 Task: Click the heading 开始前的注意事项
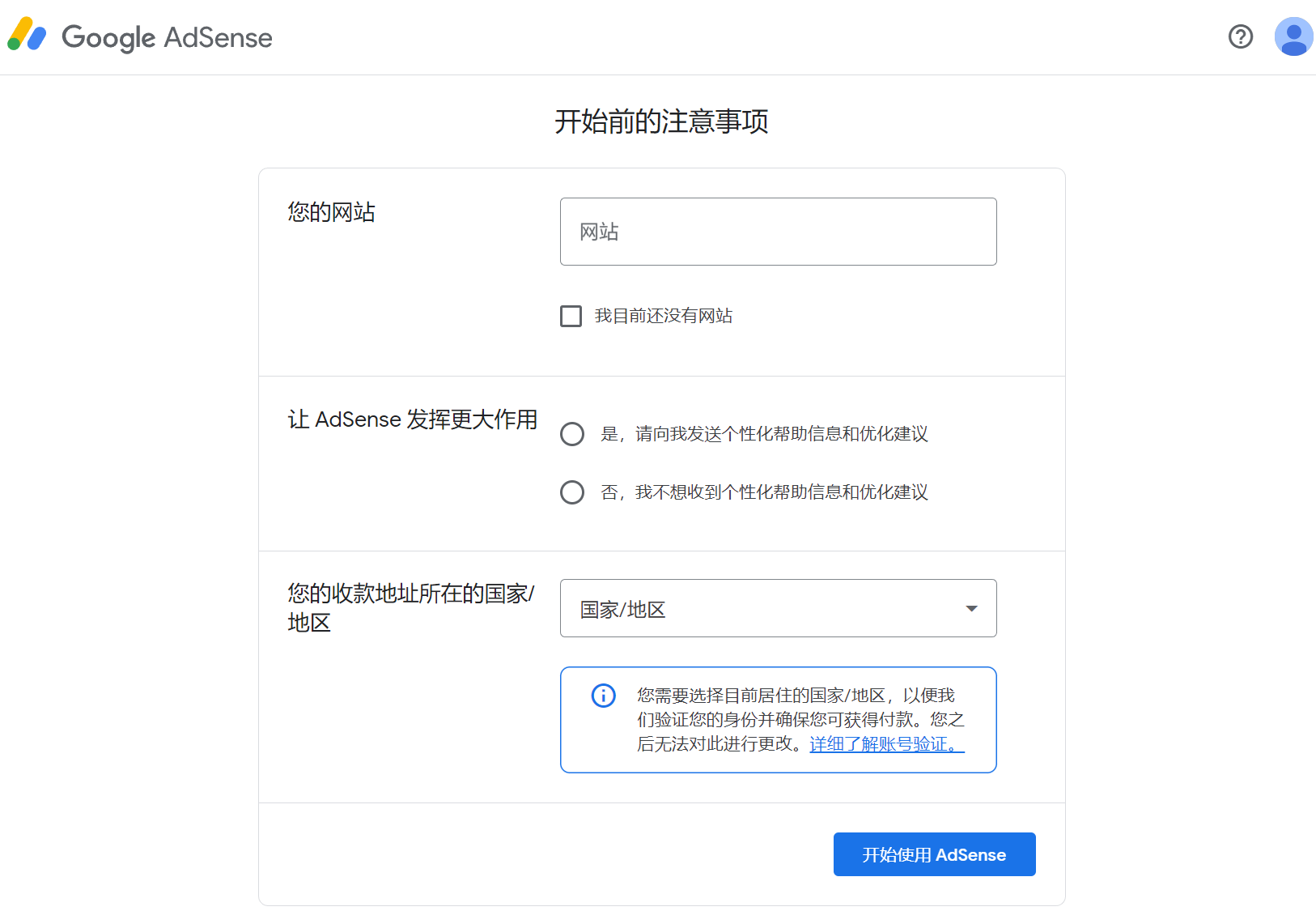(661, 121)
